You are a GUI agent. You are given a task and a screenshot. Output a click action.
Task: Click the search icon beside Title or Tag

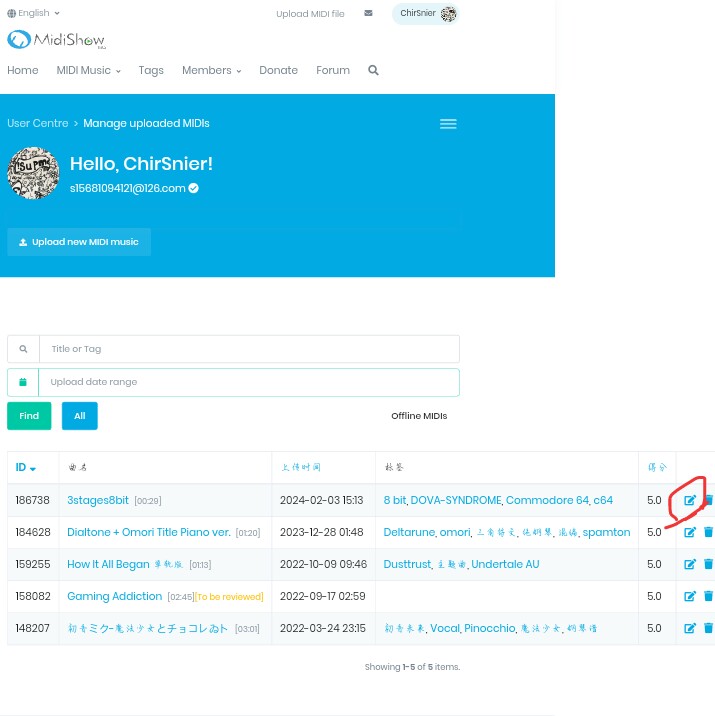23,349
